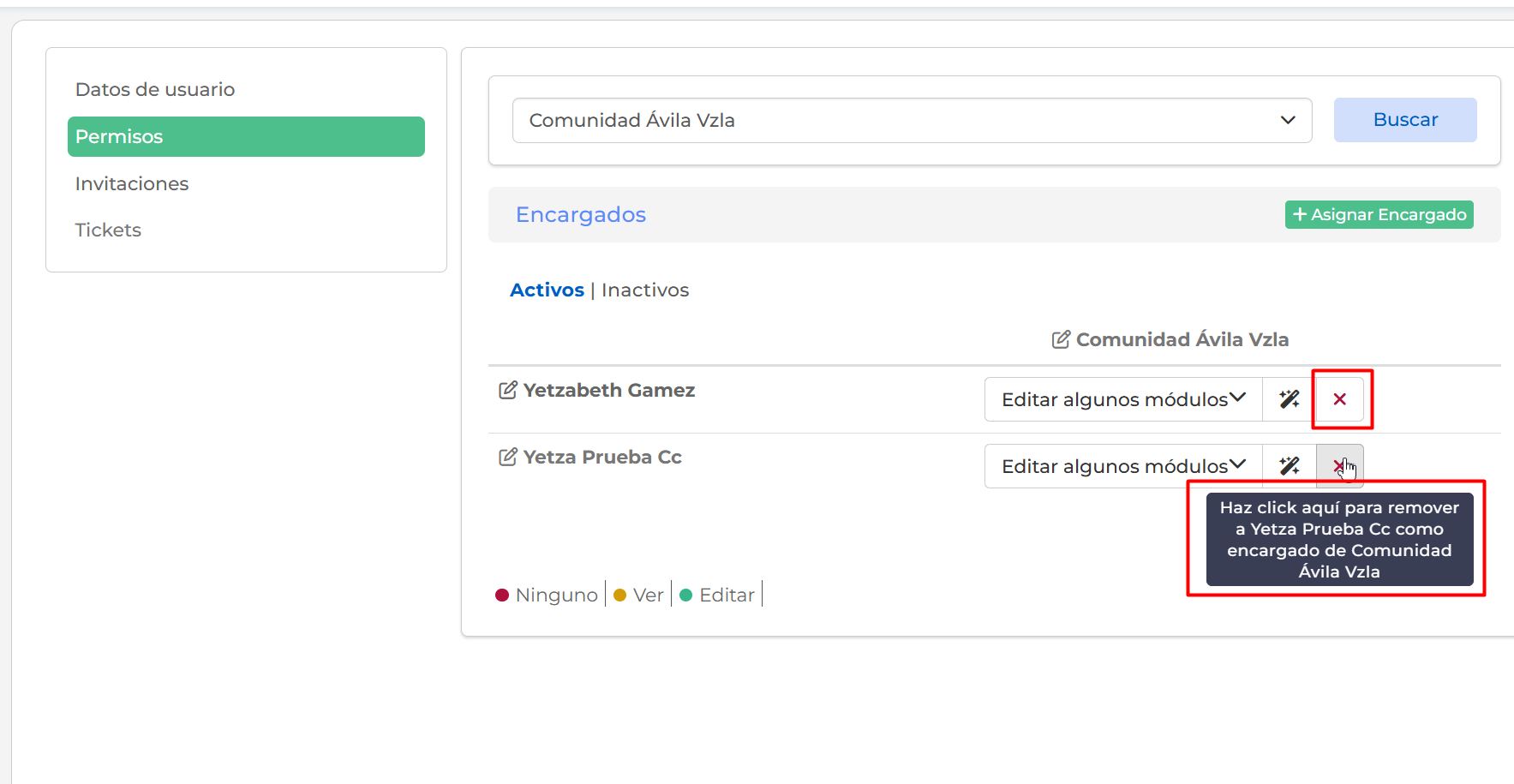Remove Yetzabeth Gamez as encargado with red X

pos(1340,399)
